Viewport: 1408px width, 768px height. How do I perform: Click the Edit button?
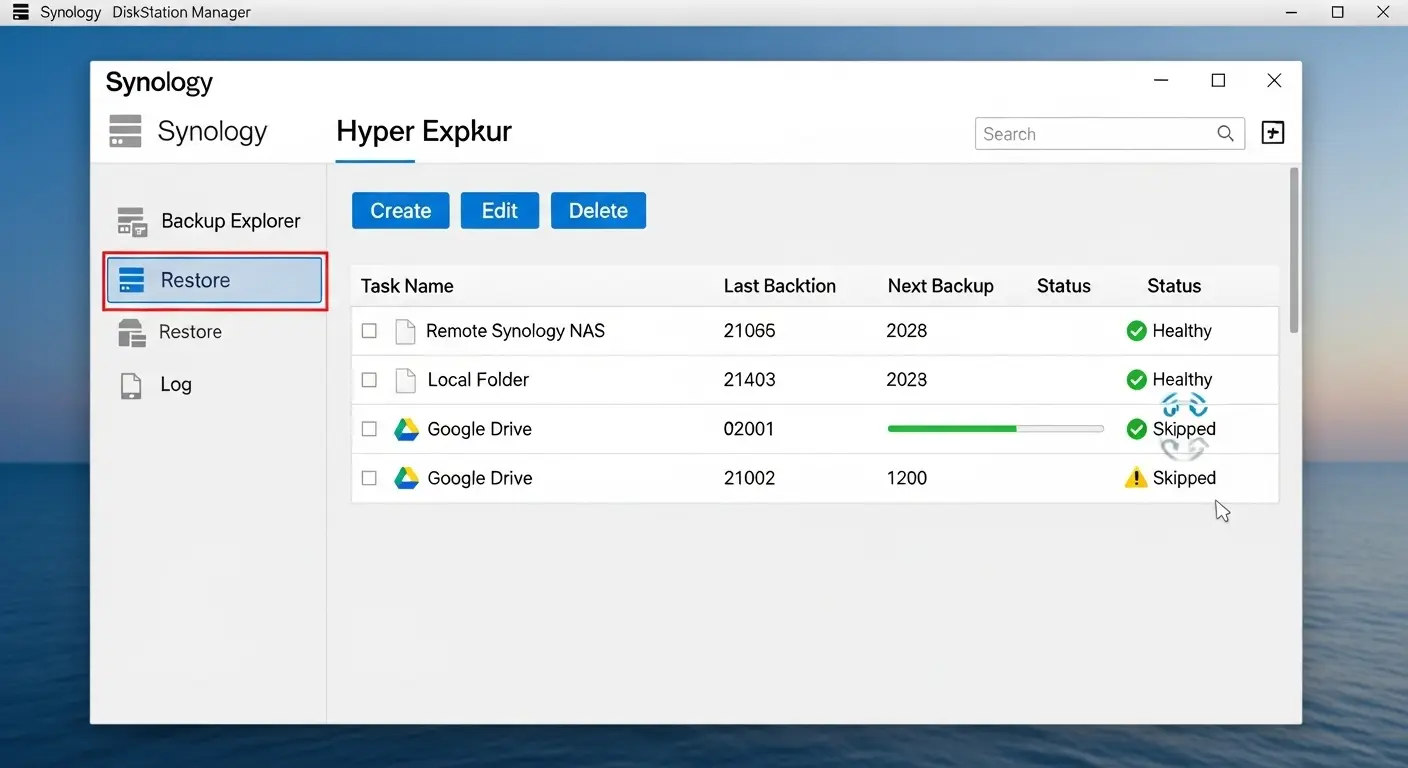[500, 211]
